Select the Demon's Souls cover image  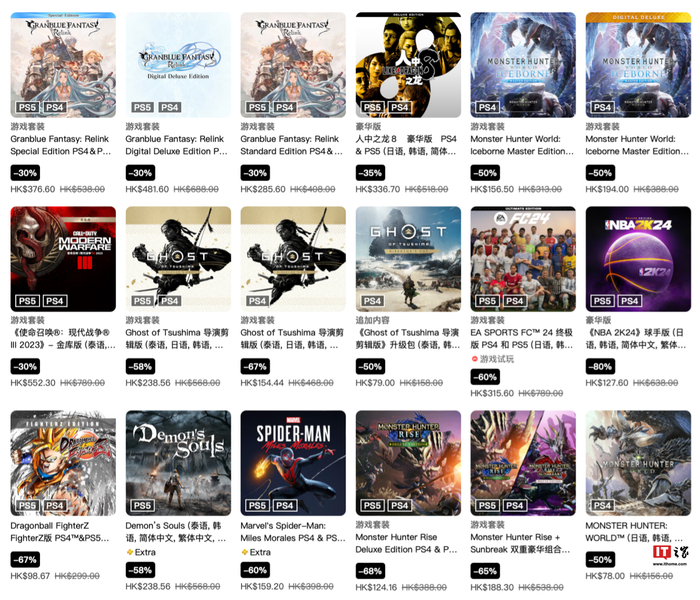[x=178, y=463]
